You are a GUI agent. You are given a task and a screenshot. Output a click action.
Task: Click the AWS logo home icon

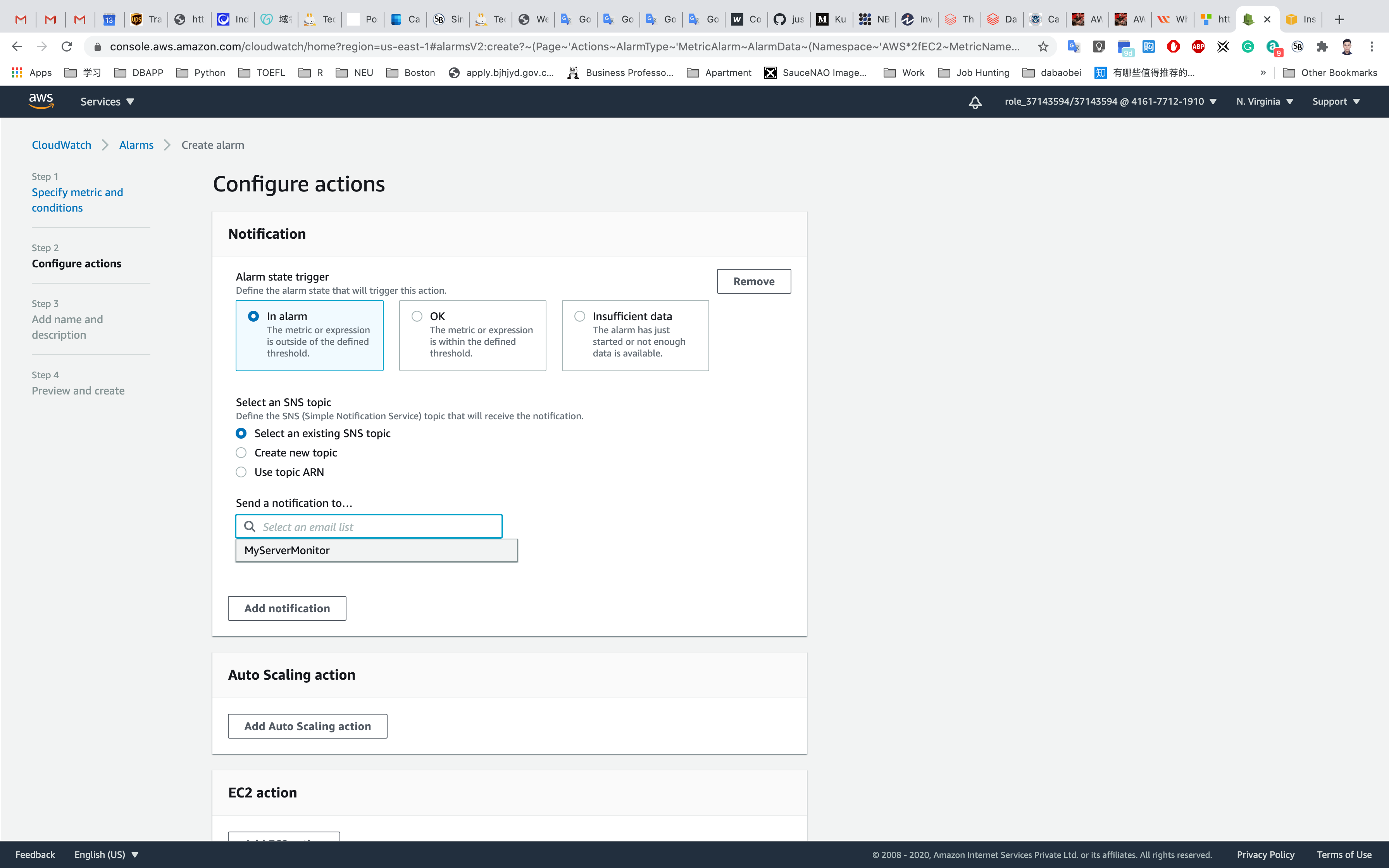[x=41, y=101]
